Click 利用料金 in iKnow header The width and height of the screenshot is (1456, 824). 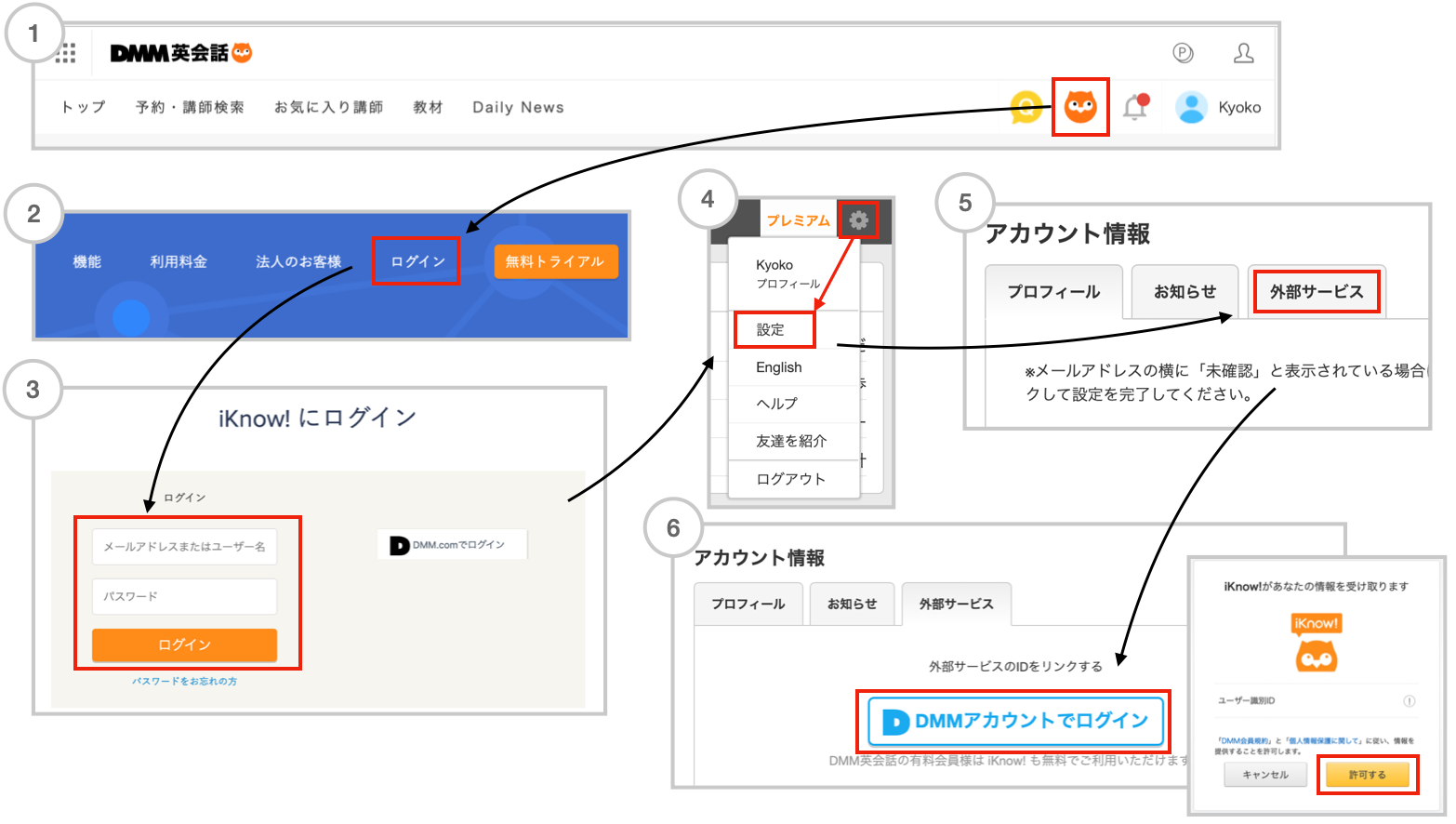pos(179,261)
